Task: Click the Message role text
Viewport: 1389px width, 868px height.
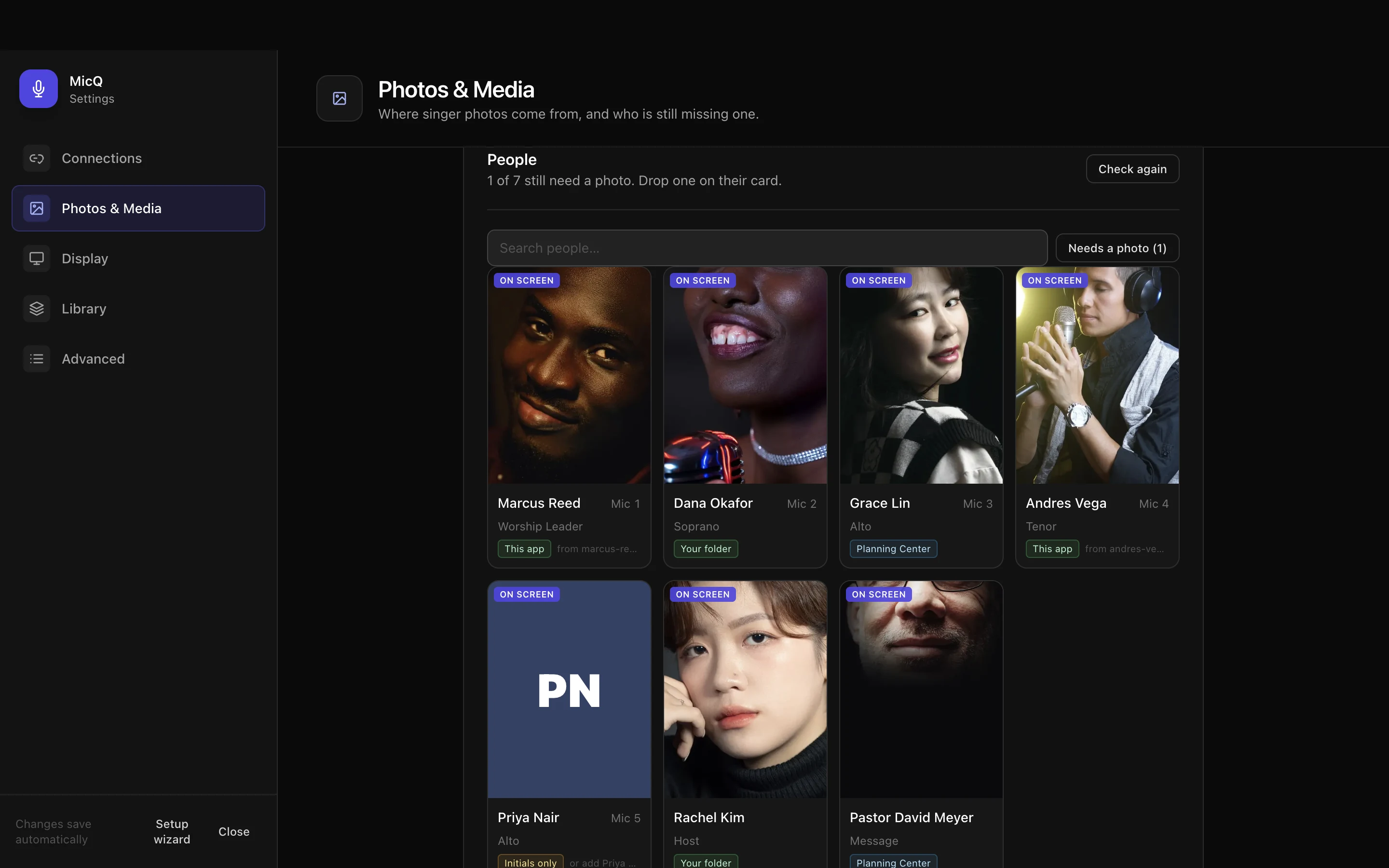Action: coord(873,841)
